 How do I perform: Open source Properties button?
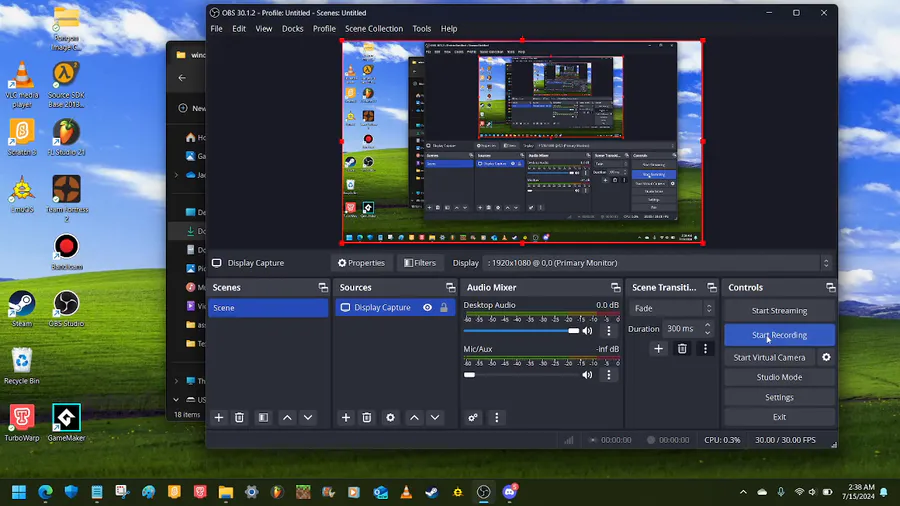[x=361, y=263]
